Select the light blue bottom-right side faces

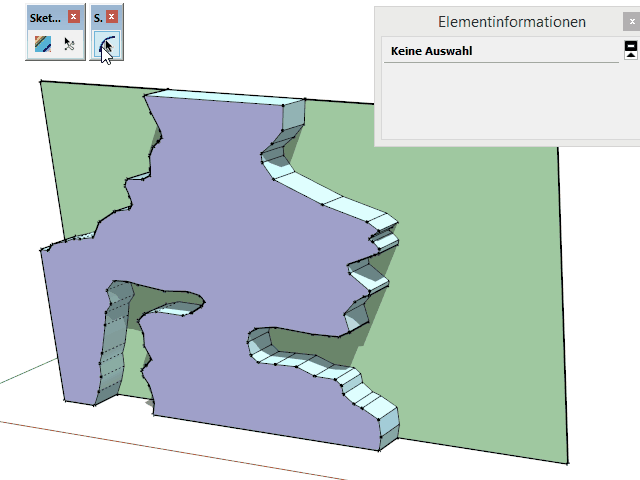click(x=375, y=405)
